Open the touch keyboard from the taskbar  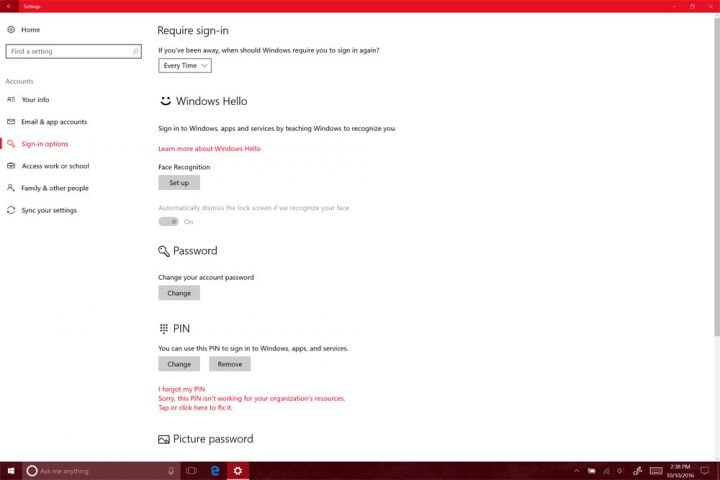click(x=656, y=471)
